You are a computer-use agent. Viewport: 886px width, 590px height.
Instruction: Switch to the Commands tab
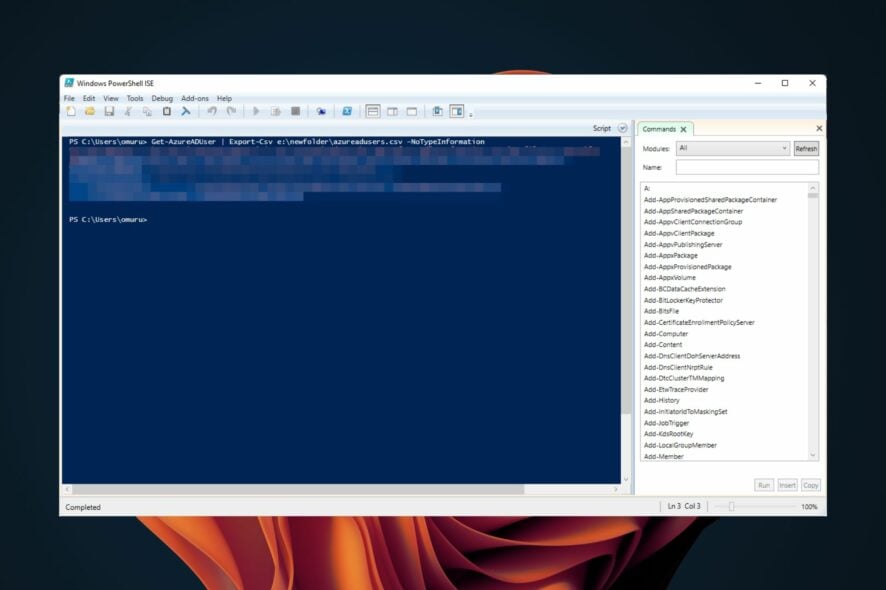coord(660,129)
